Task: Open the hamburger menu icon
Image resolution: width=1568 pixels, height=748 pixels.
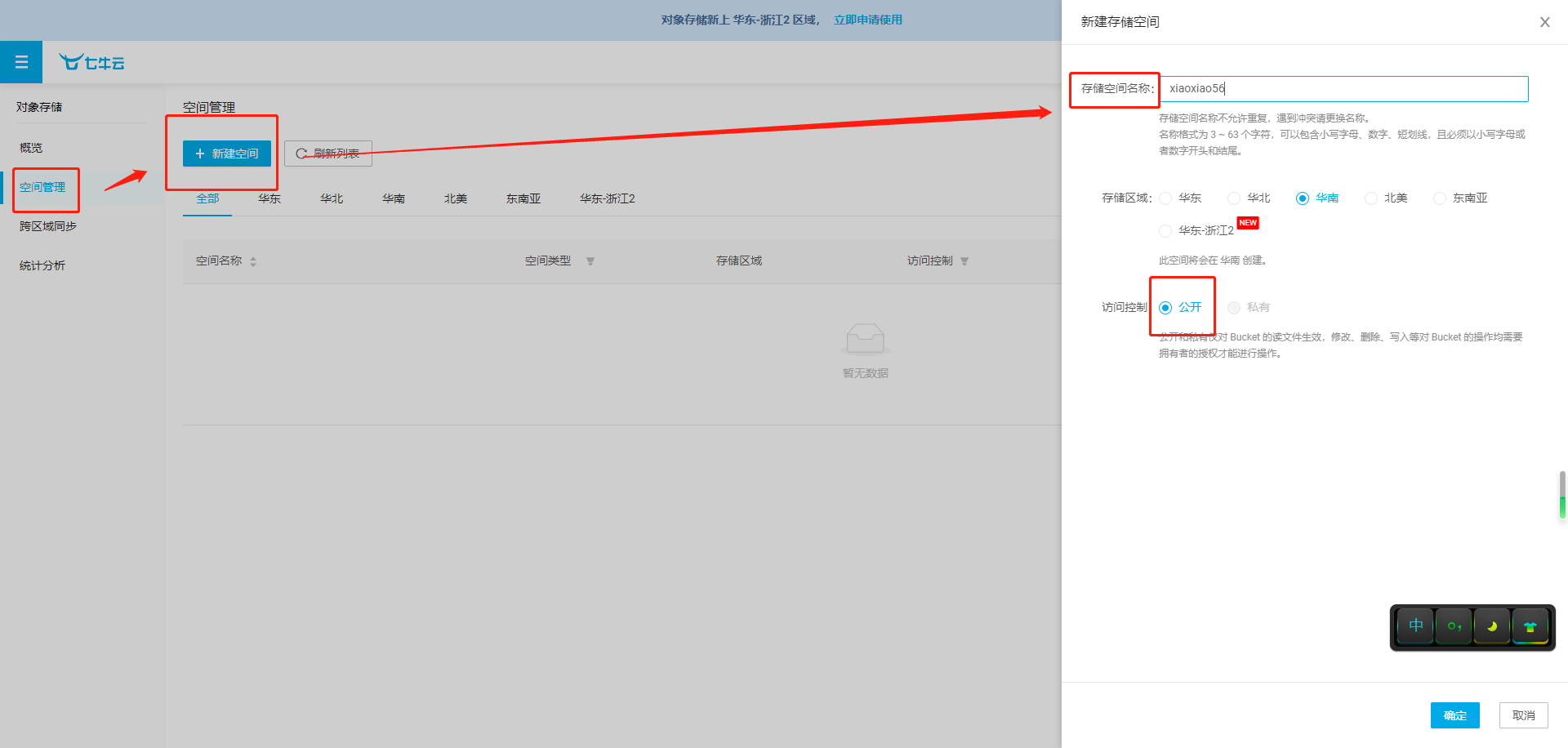Action: (21, 62)
